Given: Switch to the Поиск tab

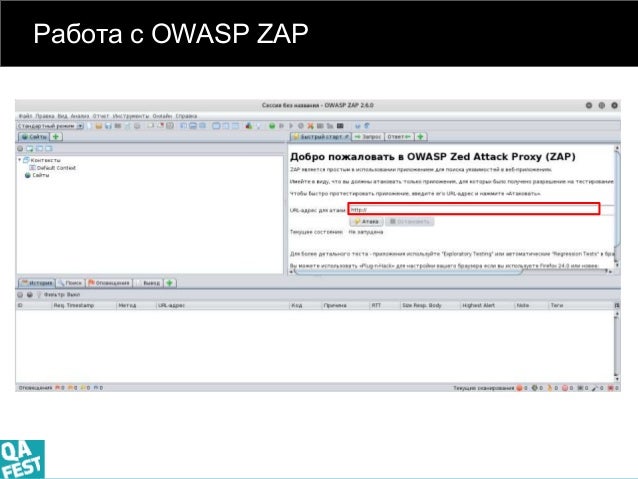Looking at the screenshot, I should (x=70, y=283).
